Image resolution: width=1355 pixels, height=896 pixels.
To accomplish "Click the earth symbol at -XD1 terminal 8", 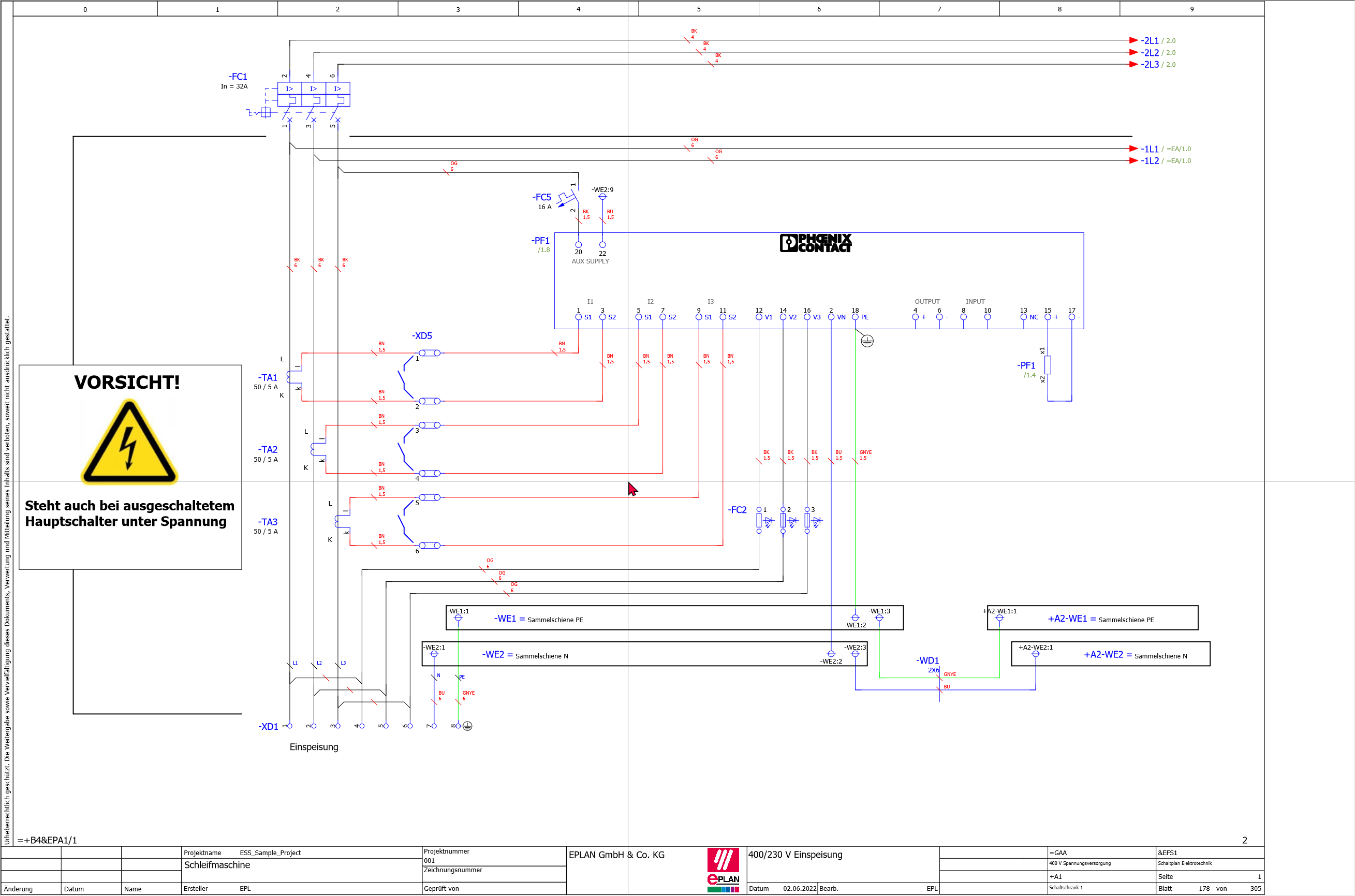I will [467, 726].
